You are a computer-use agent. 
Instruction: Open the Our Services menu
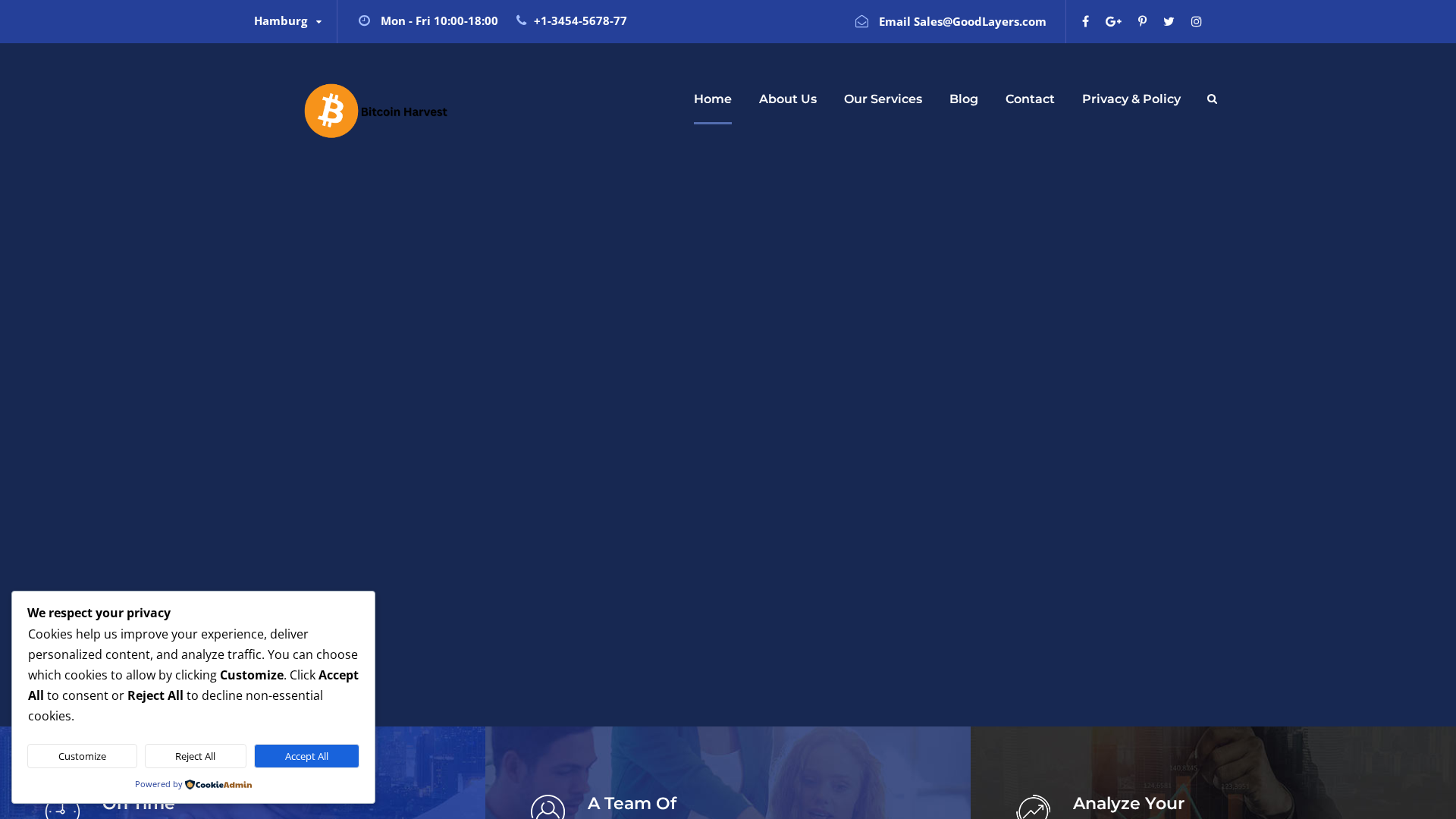tap(883, 99)
